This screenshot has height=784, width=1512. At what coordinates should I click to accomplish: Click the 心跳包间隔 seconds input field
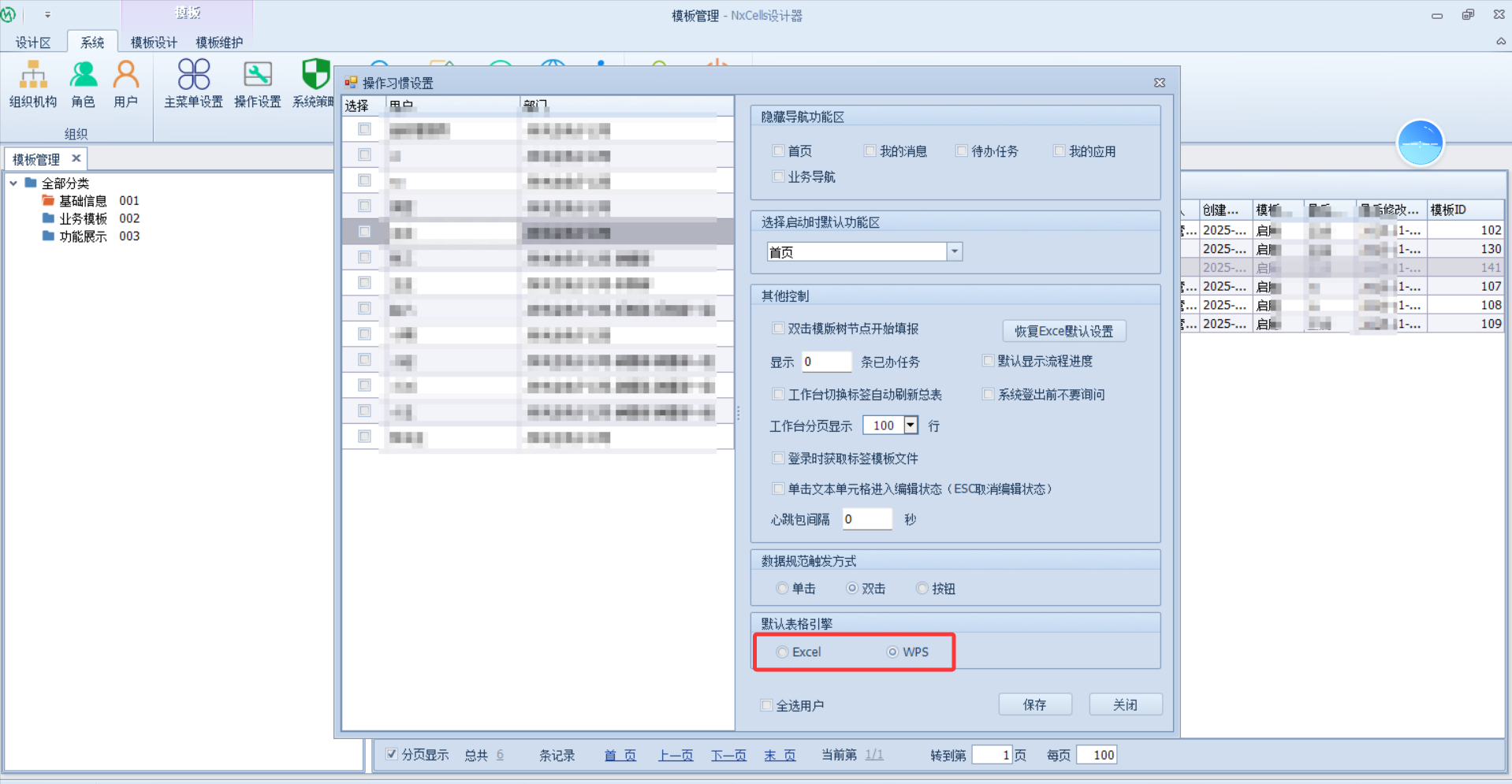tap(866, 519)
